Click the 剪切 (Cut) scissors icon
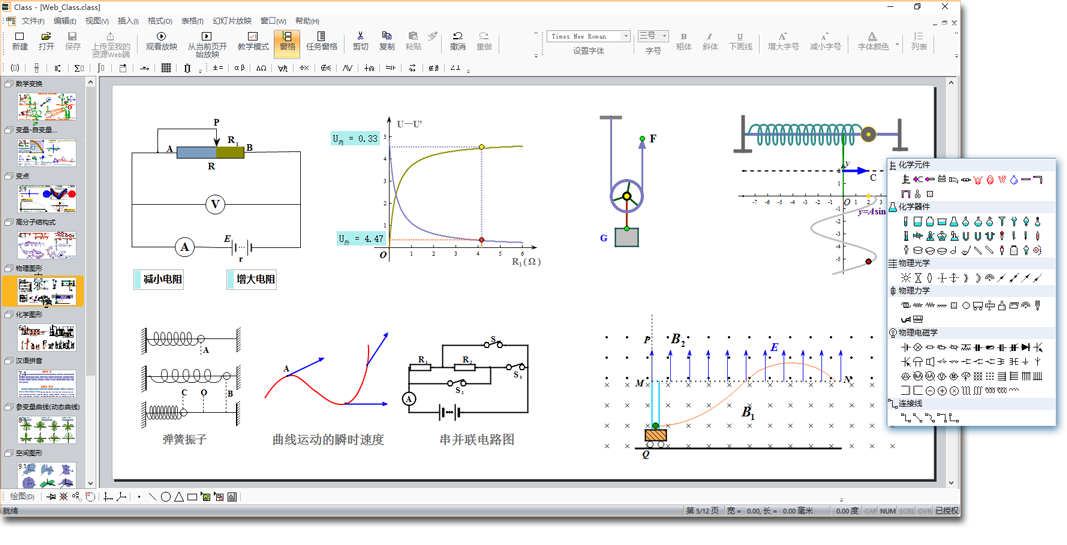Image resolution: width=1067 pixels, height=545 pixels. coord(360,40)
